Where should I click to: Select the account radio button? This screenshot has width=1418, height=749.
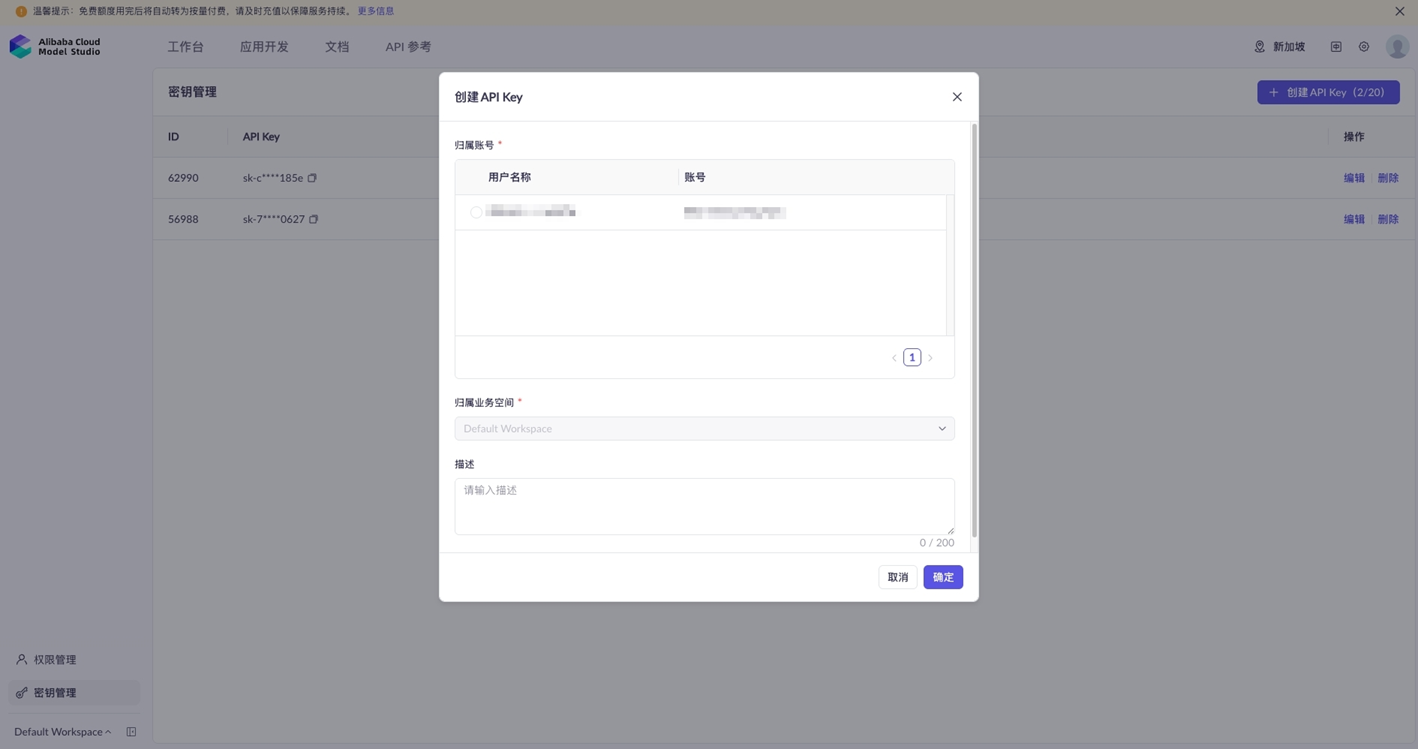click(476, 212)
